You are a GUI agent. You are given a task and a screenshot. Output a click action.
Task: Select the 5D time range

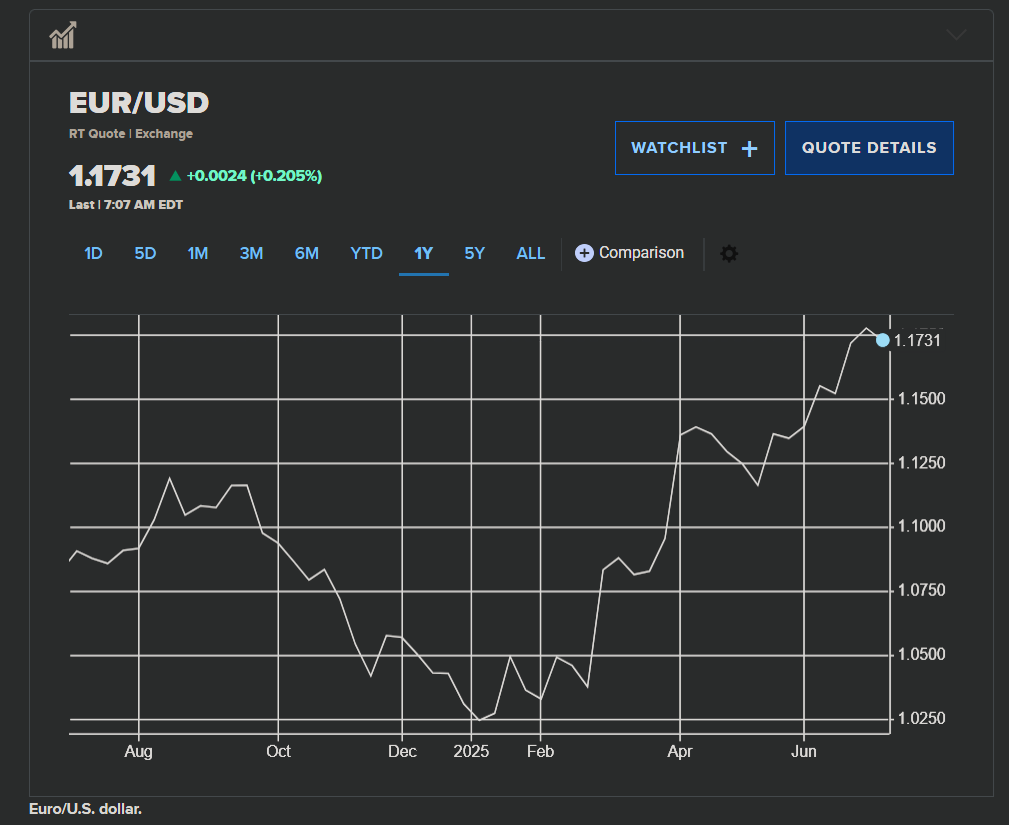145,254
